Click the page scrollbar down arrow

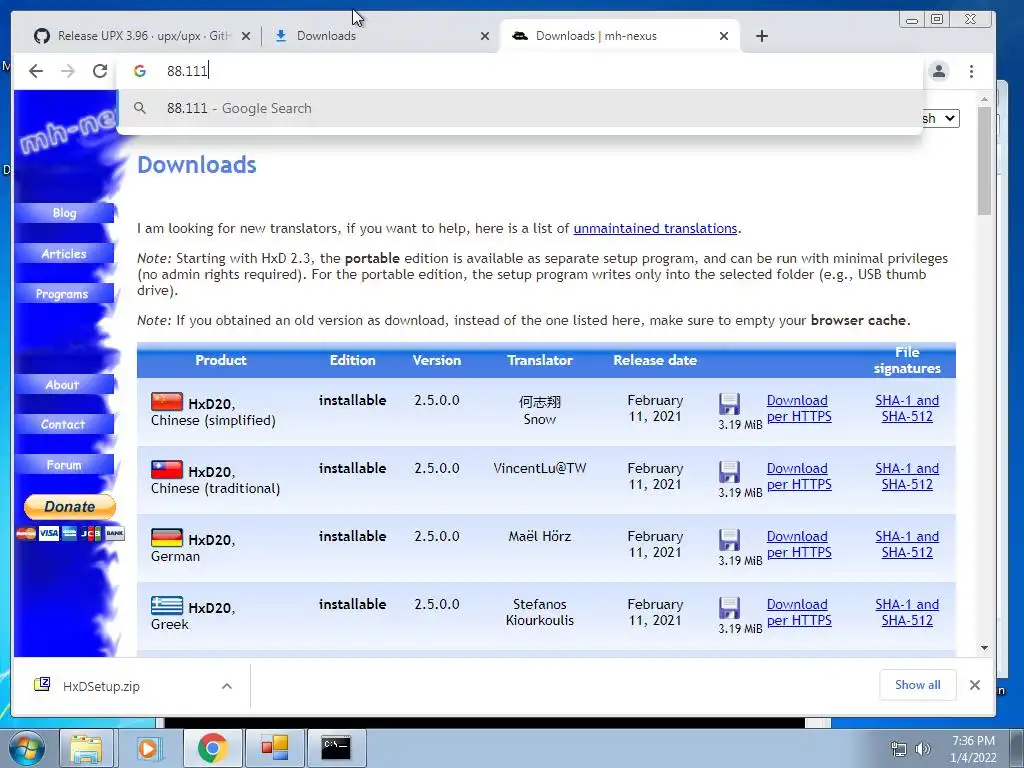tap(984, 648)
